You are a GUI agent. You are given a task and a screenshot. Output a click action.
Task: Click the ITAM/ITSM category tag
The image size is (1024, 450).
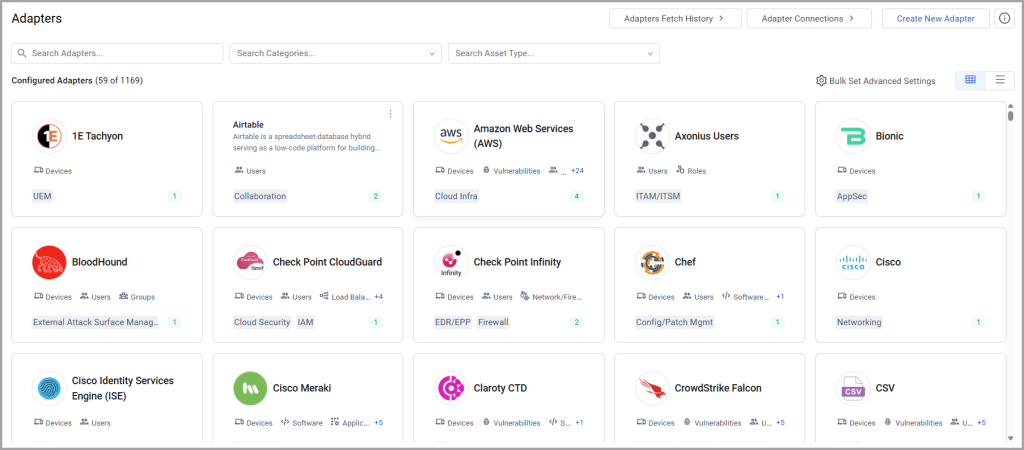pos(658,196)
